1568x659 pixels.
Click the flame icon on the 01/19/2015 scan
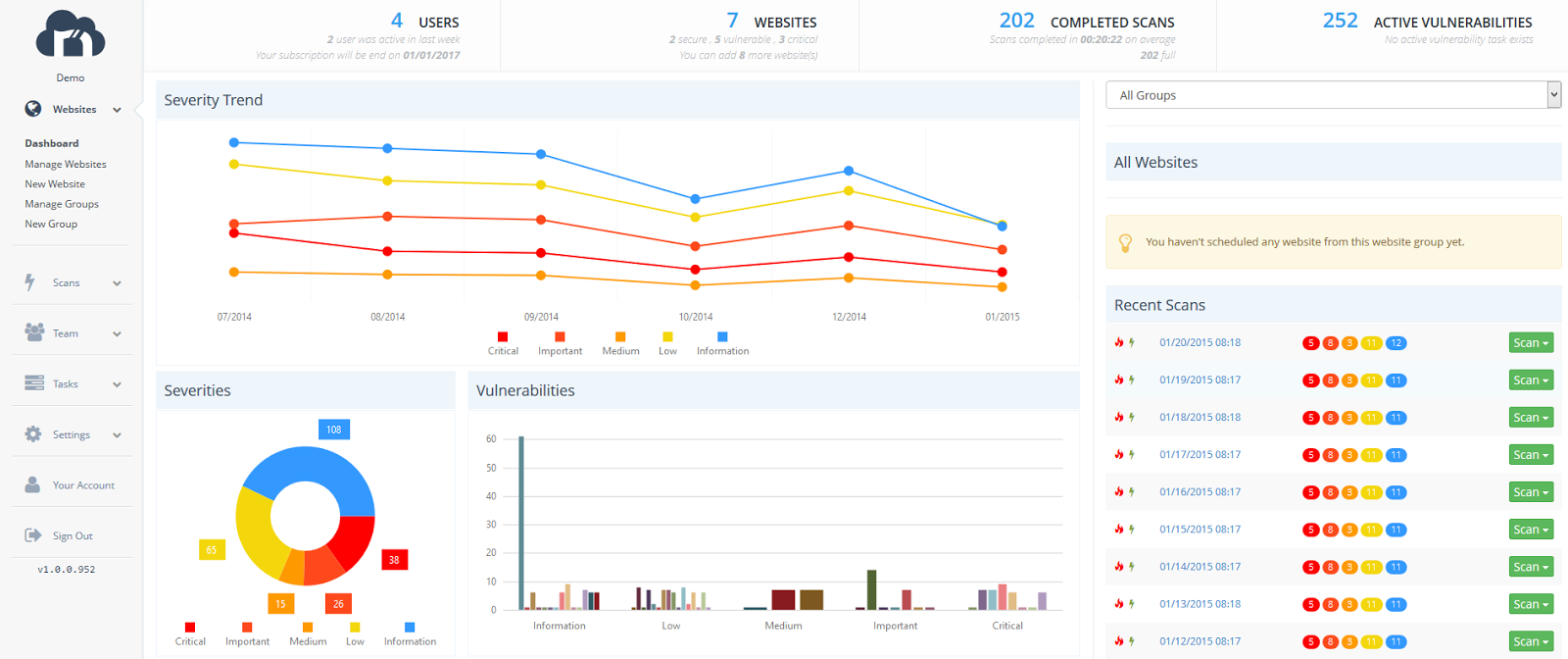pos(1119,380)
